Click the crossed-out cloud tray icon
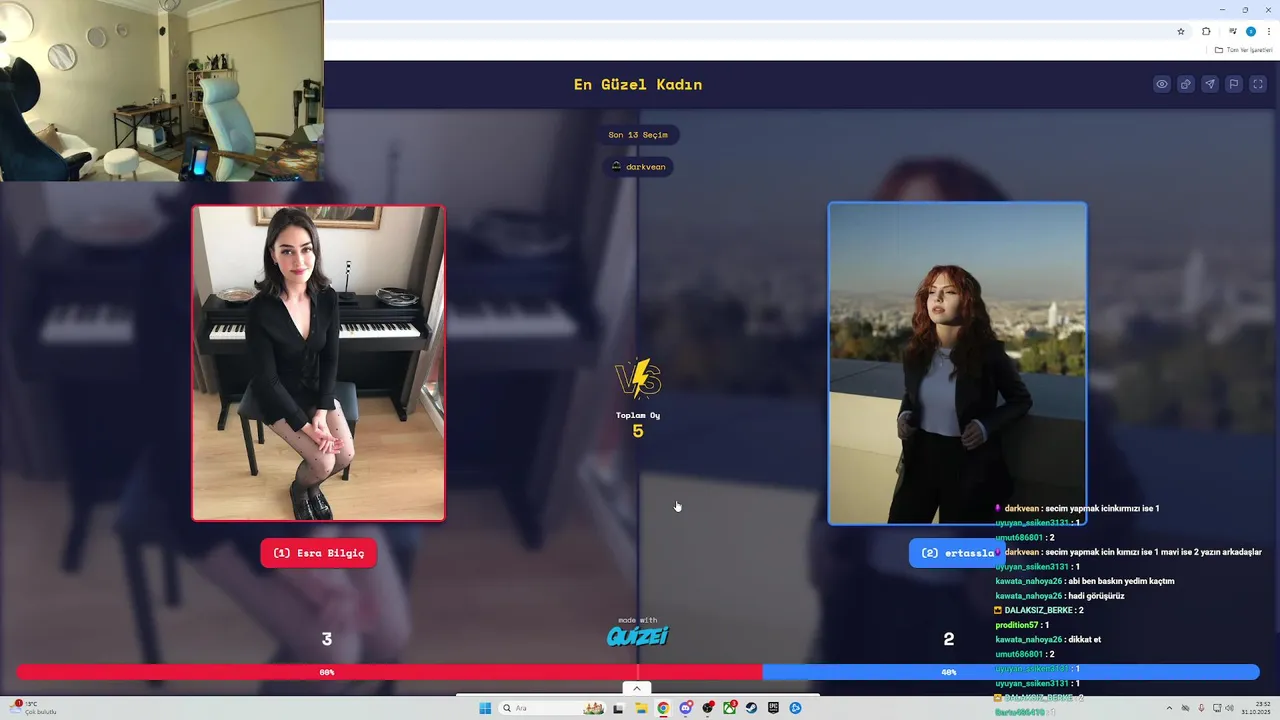Image resolution: width=1280 pixels, height=720 pixels. (x=1185, y=708)
